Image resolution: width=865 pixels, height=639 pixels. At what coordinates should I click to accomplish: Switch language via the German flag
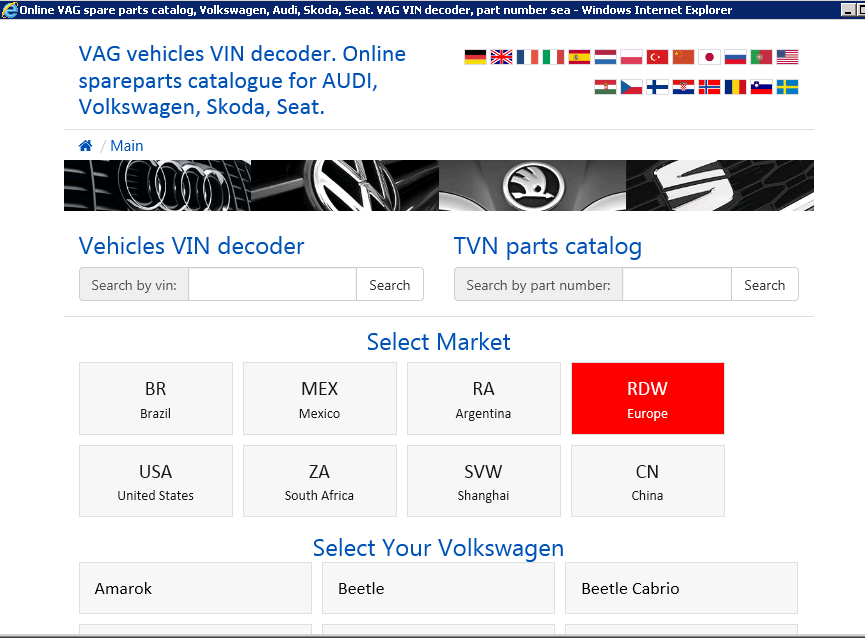(x=475, y=57)
